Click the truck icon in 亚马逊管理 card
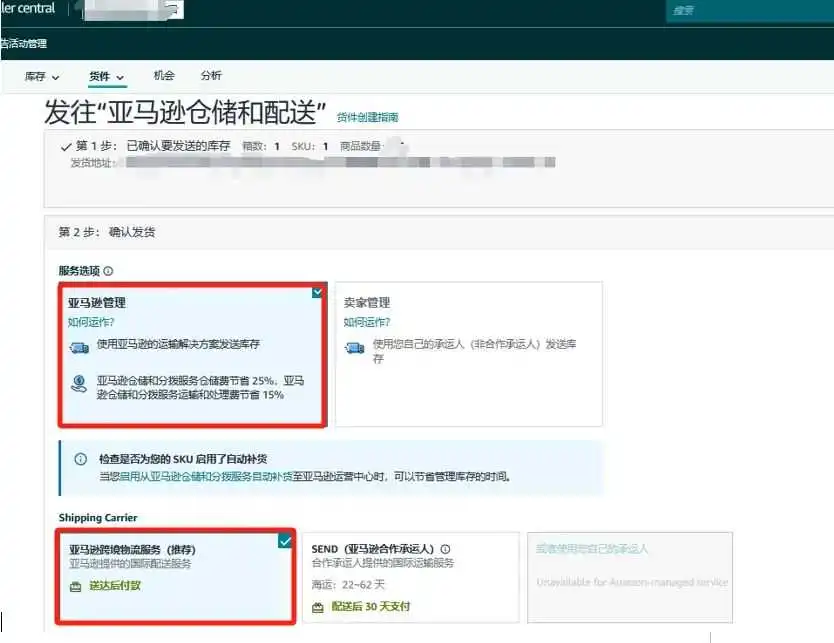 (x=79, y=348)
